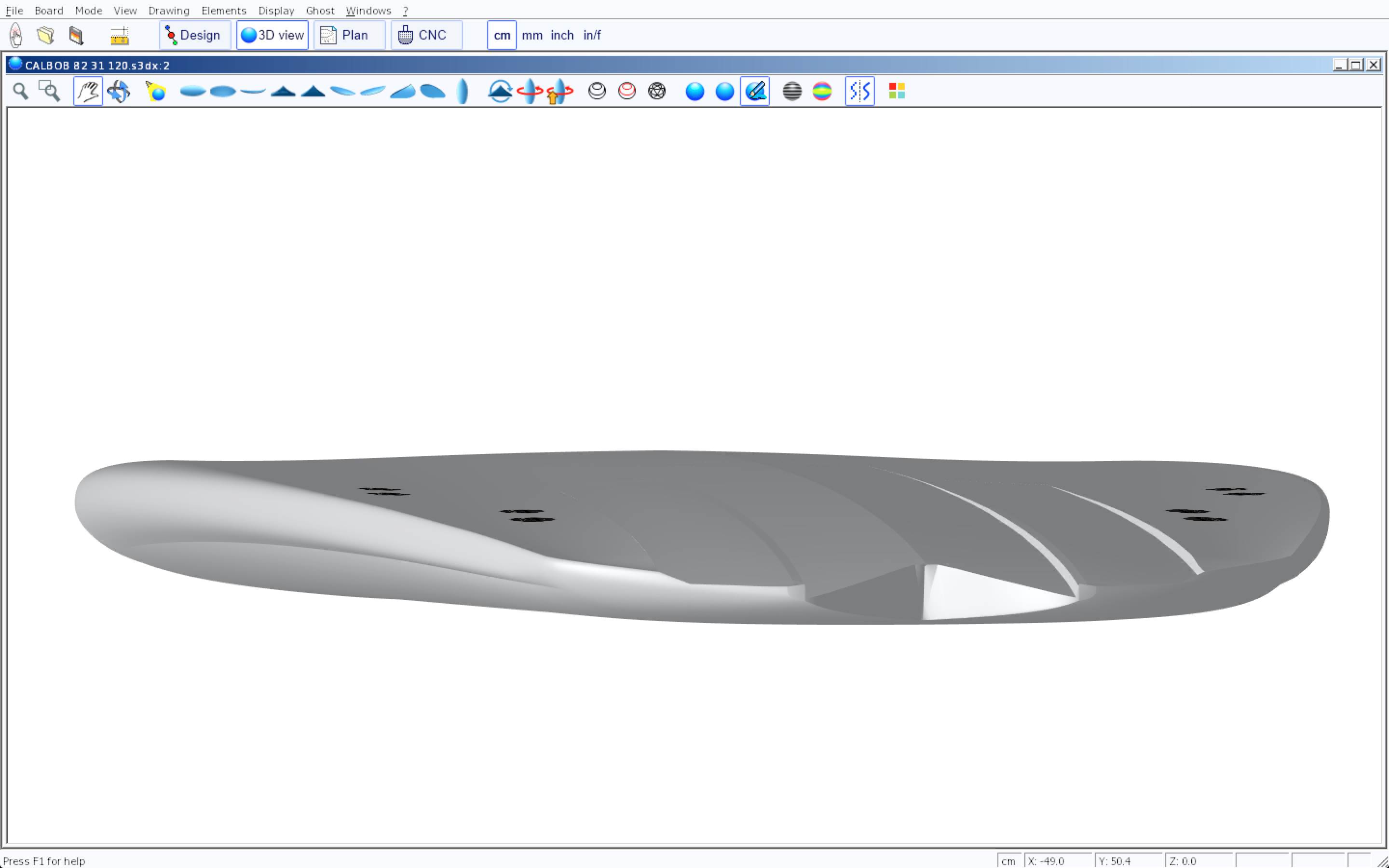The height and width of the screenshot is (868, 1389).
Task: Switch to the Design mode
Action: tap(194, 36)
